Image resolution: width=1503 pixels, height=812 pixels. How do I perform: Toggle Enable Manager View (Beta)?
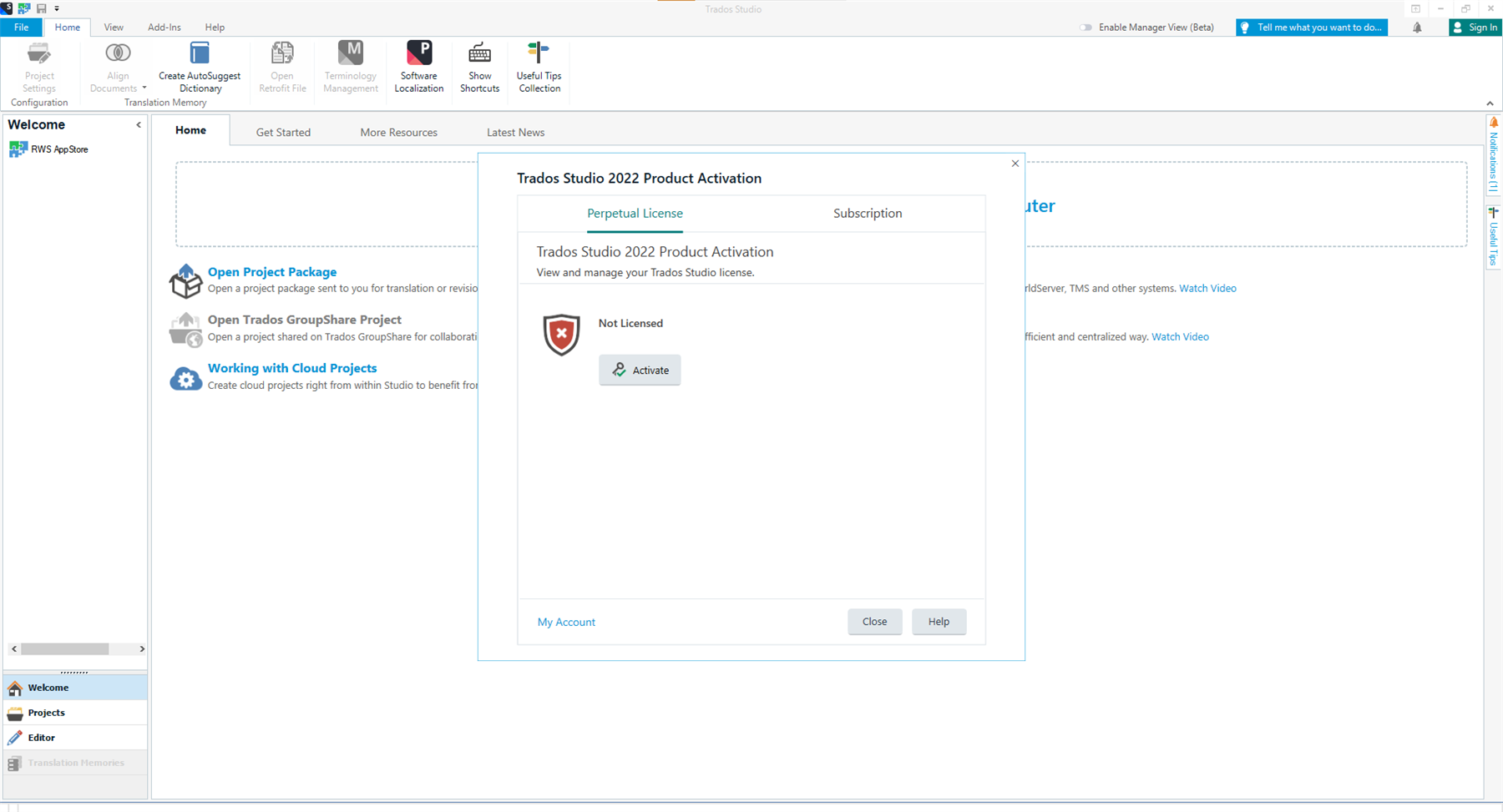pos(1085,28)
